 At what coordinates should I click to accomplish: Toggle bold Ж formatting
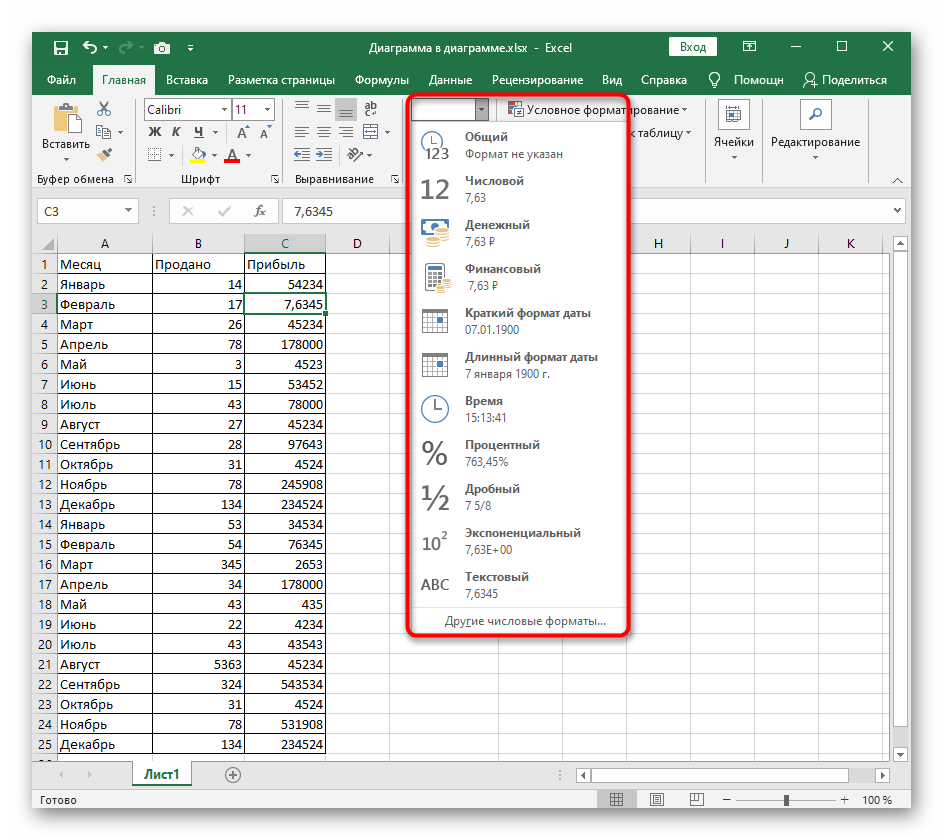pos(155,132)
